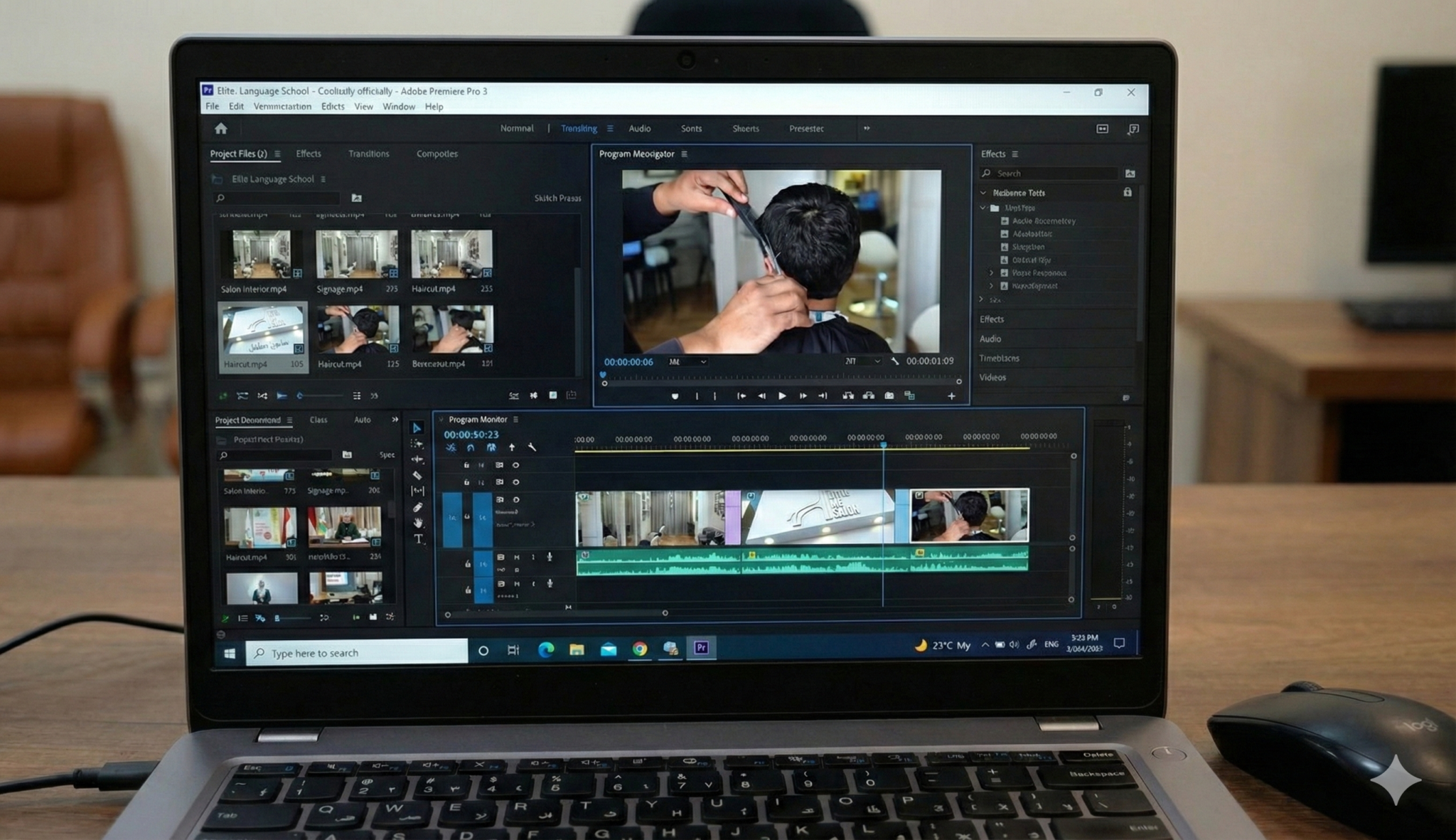Switch to the Audio workspace tab
1456x840 pixels.
click(639, 129)
